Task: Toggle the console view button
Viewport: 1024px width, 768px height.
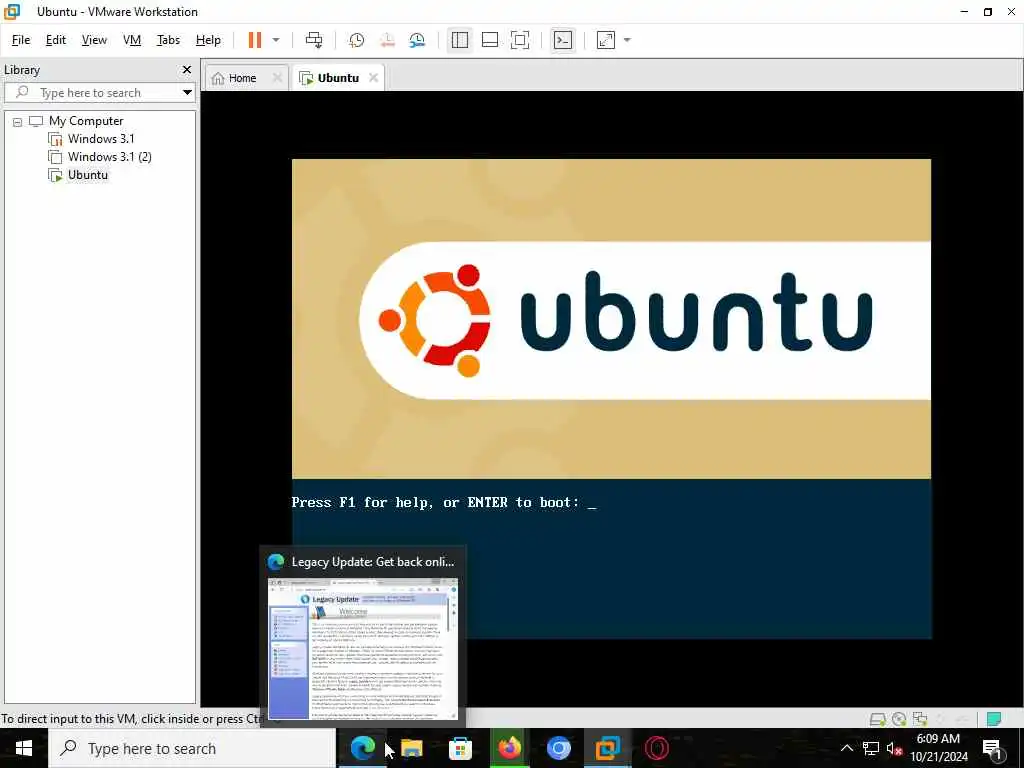Action: 562,40
